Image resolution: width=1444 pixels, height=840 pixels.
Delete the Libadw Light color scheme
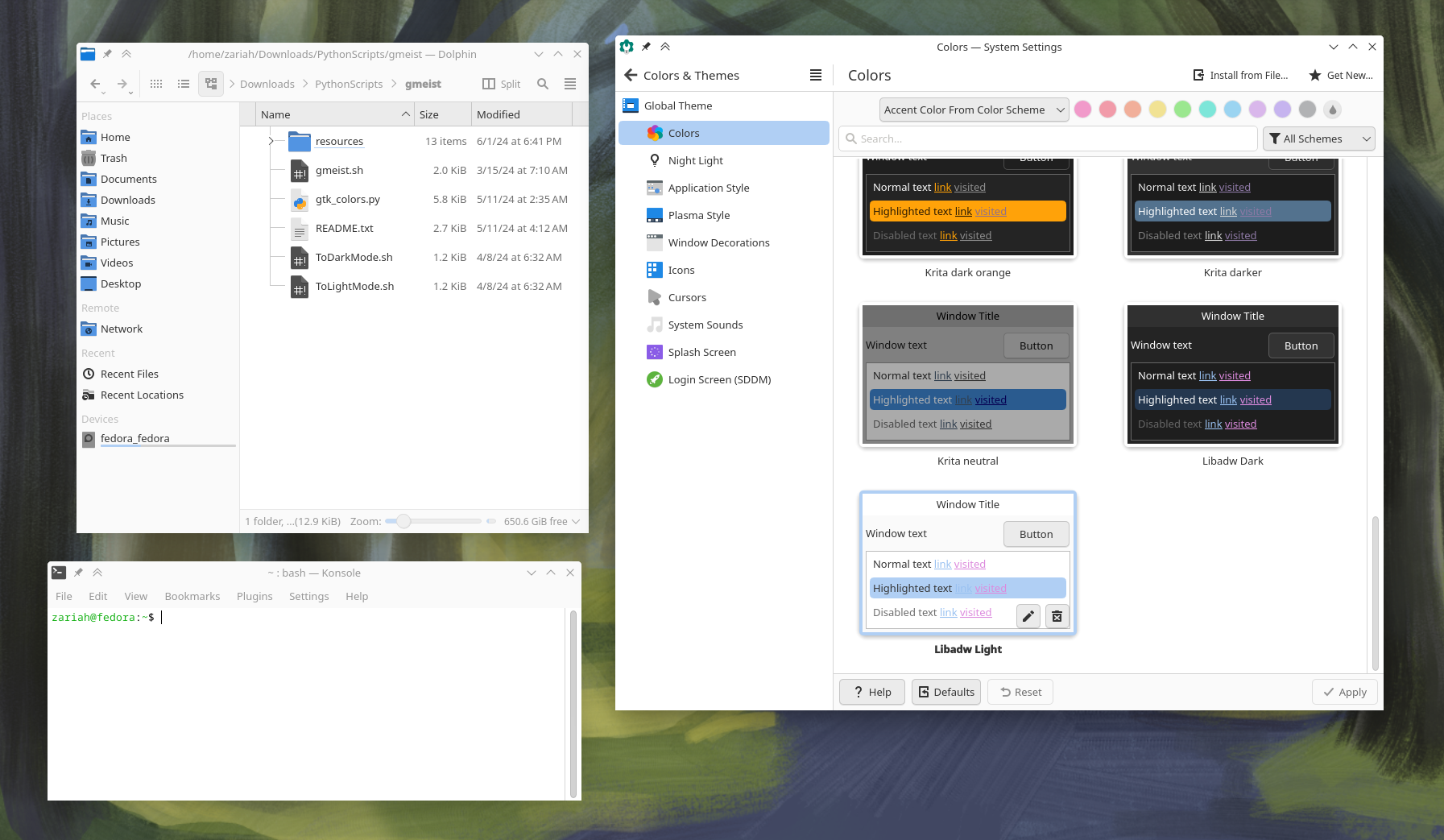pos(1057,616)
